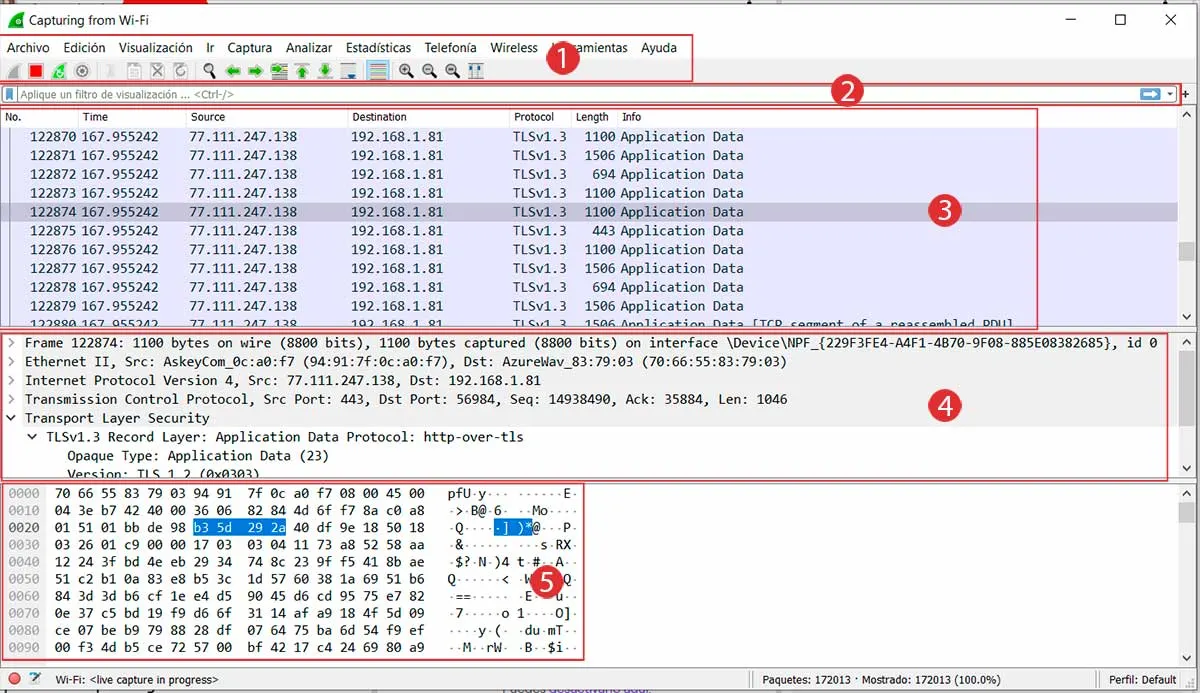Expand the Frame 122874 detail row
1200x693 pixels.
[11, 343]
